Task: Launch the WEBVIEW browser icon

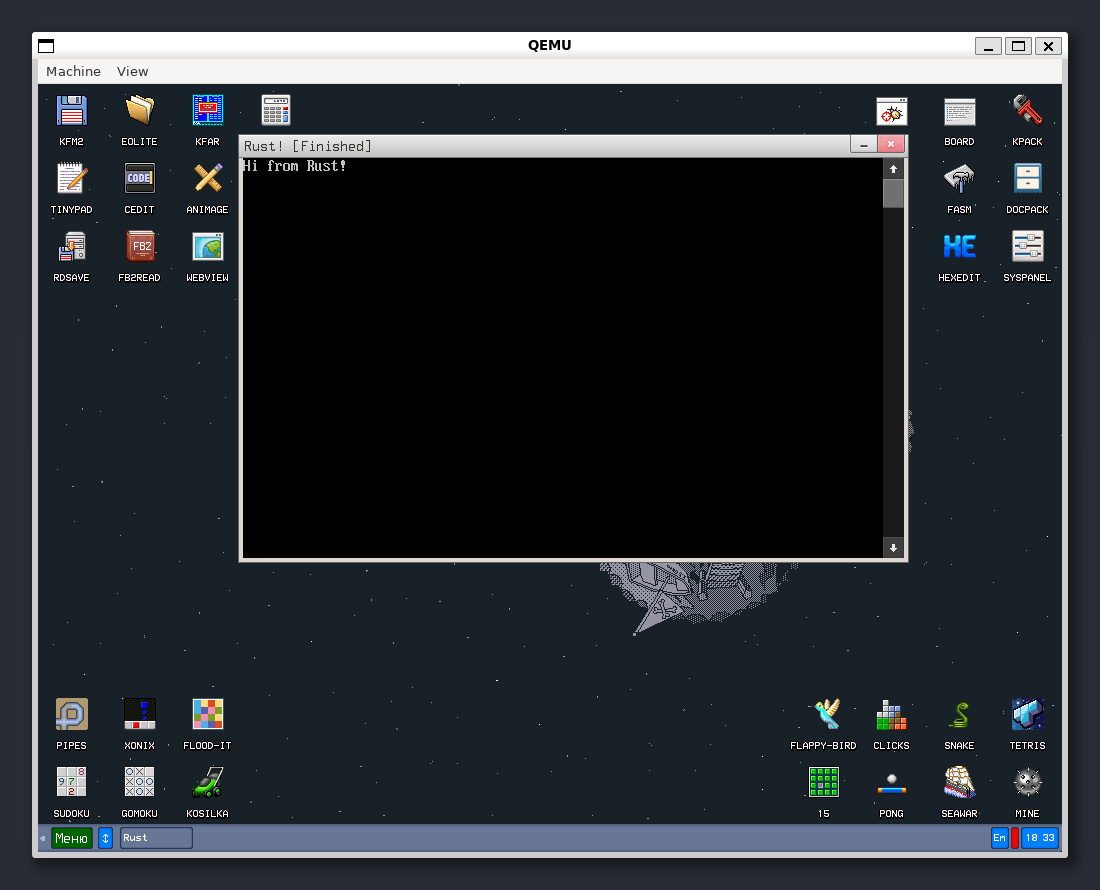Action: pos(207,247)
